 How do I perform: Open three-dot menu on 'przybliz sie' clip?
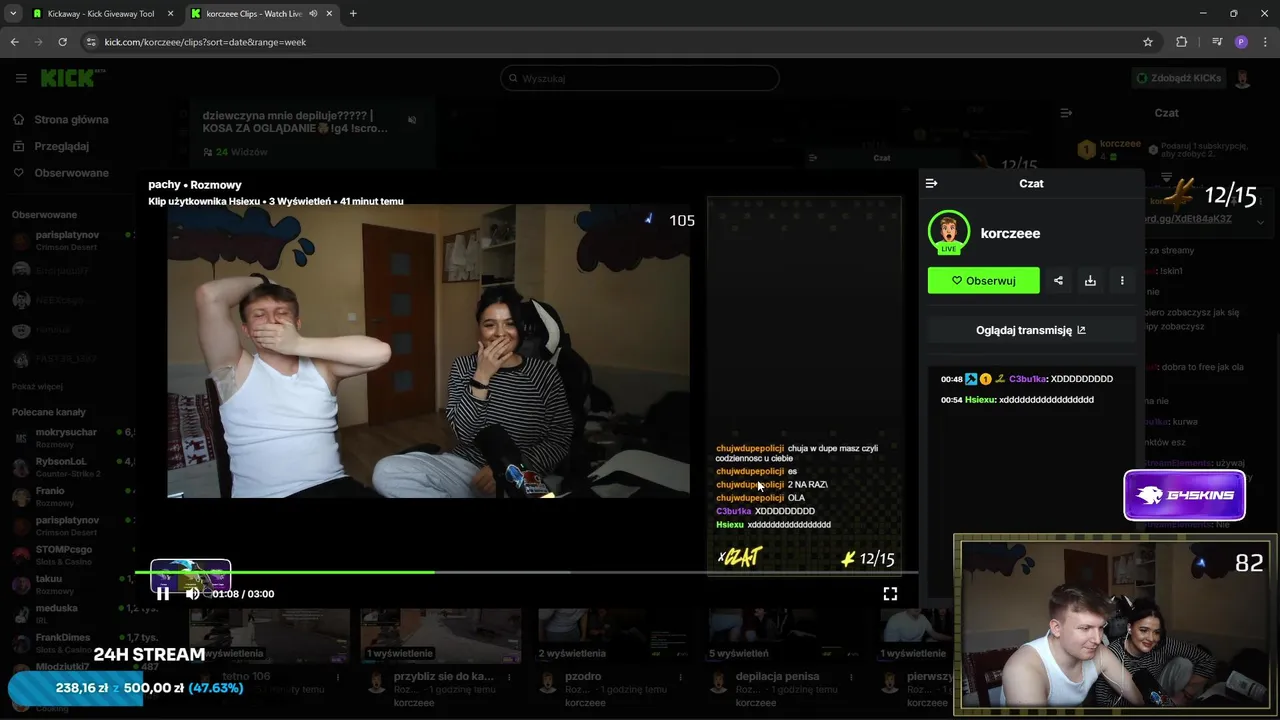tap(509, 678)
